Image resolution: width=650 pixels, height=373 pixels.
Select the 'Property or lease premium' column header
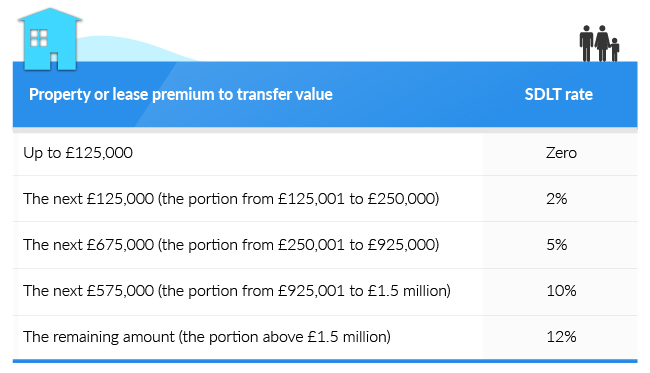click(x=181, y=94)
